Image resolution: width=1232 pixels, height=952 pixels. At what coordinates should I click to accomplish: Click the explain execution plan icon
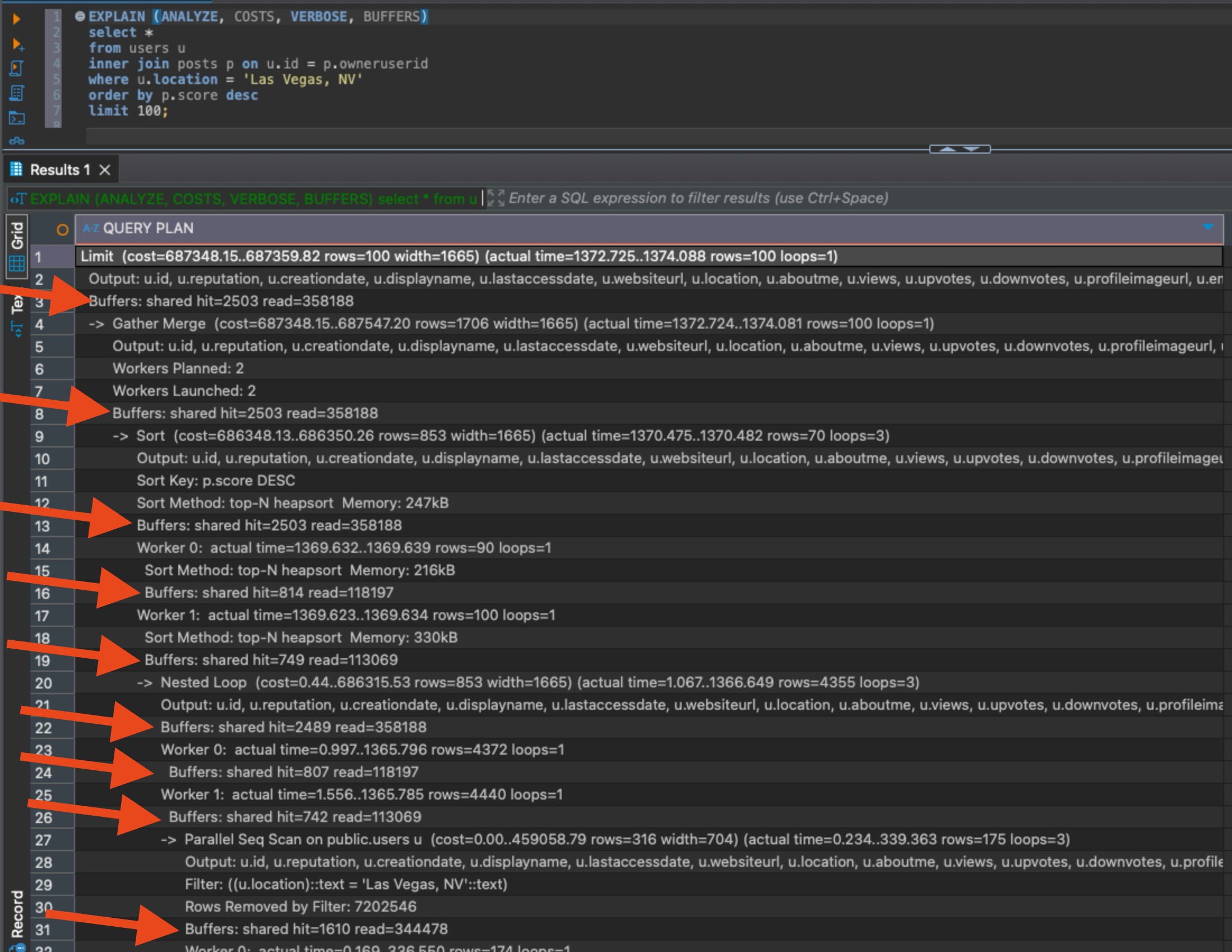16,93
